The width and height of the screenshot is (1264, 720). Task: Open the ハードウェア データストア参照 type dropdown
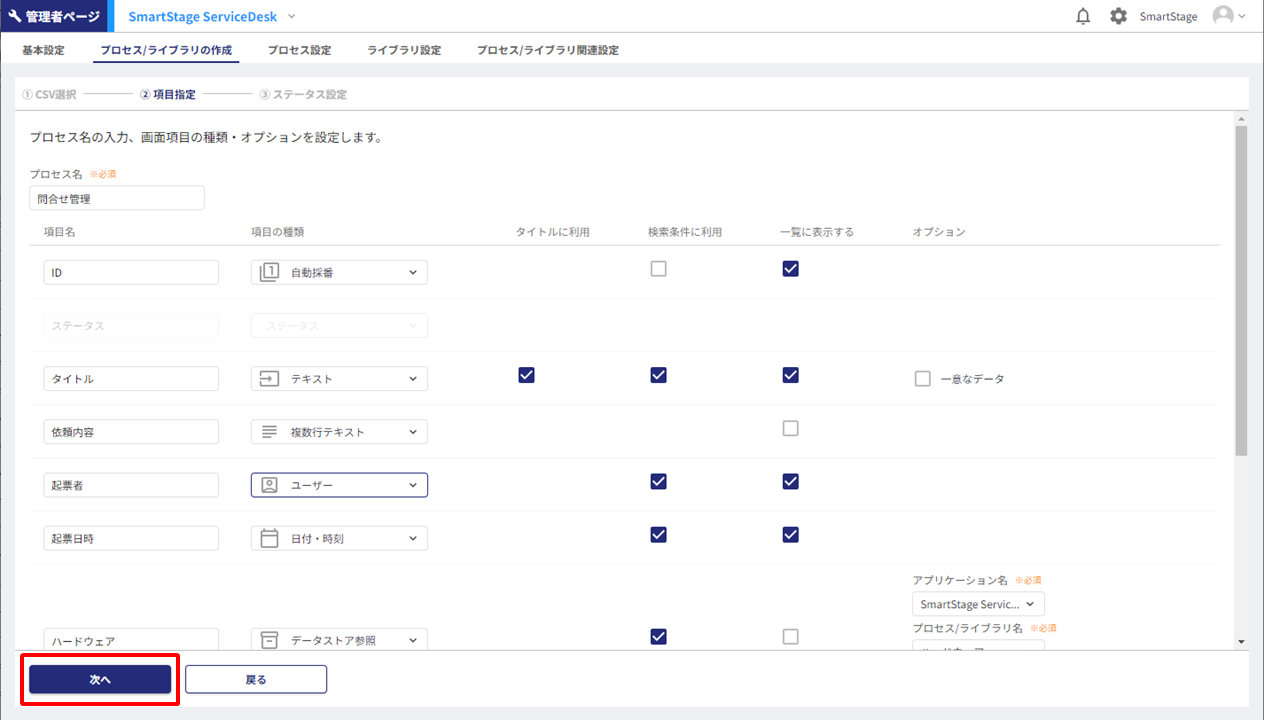point(339,640)
